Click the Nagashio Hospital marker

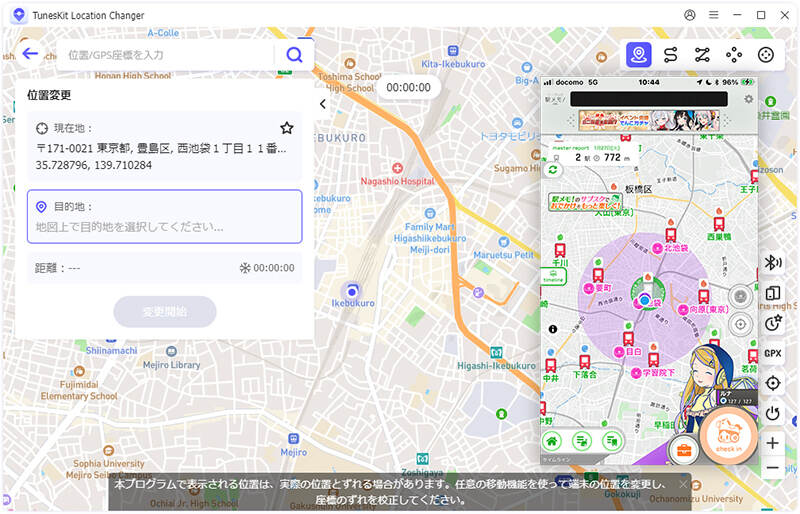coord(397,168)
